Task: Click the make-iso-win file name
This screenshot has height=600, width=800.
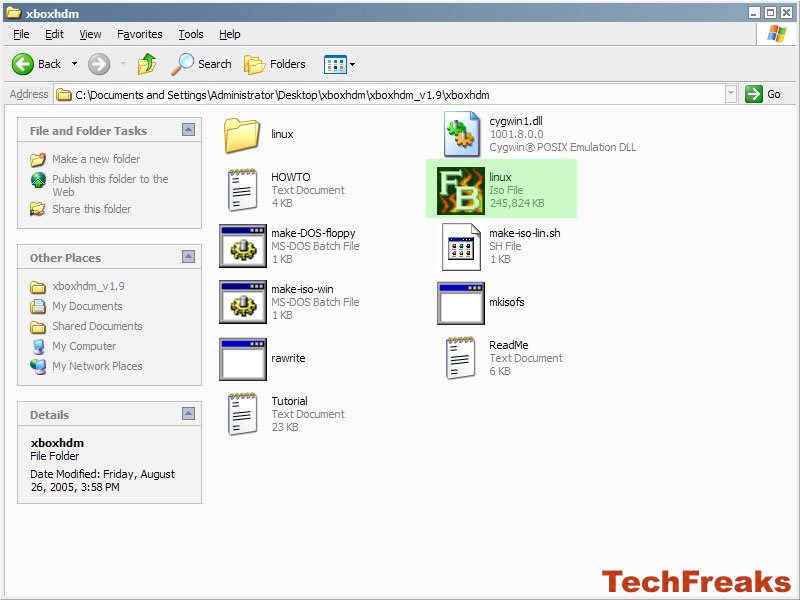Action: pos(302,289)
